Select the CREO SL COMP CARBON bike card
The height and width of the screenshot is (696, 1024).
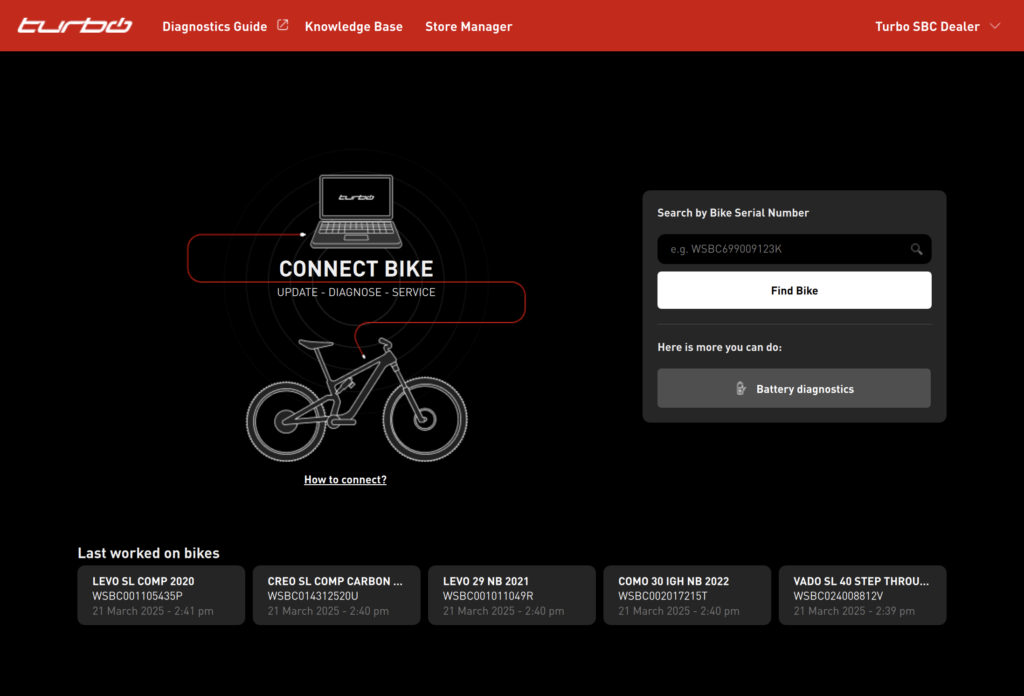[336, 595]
